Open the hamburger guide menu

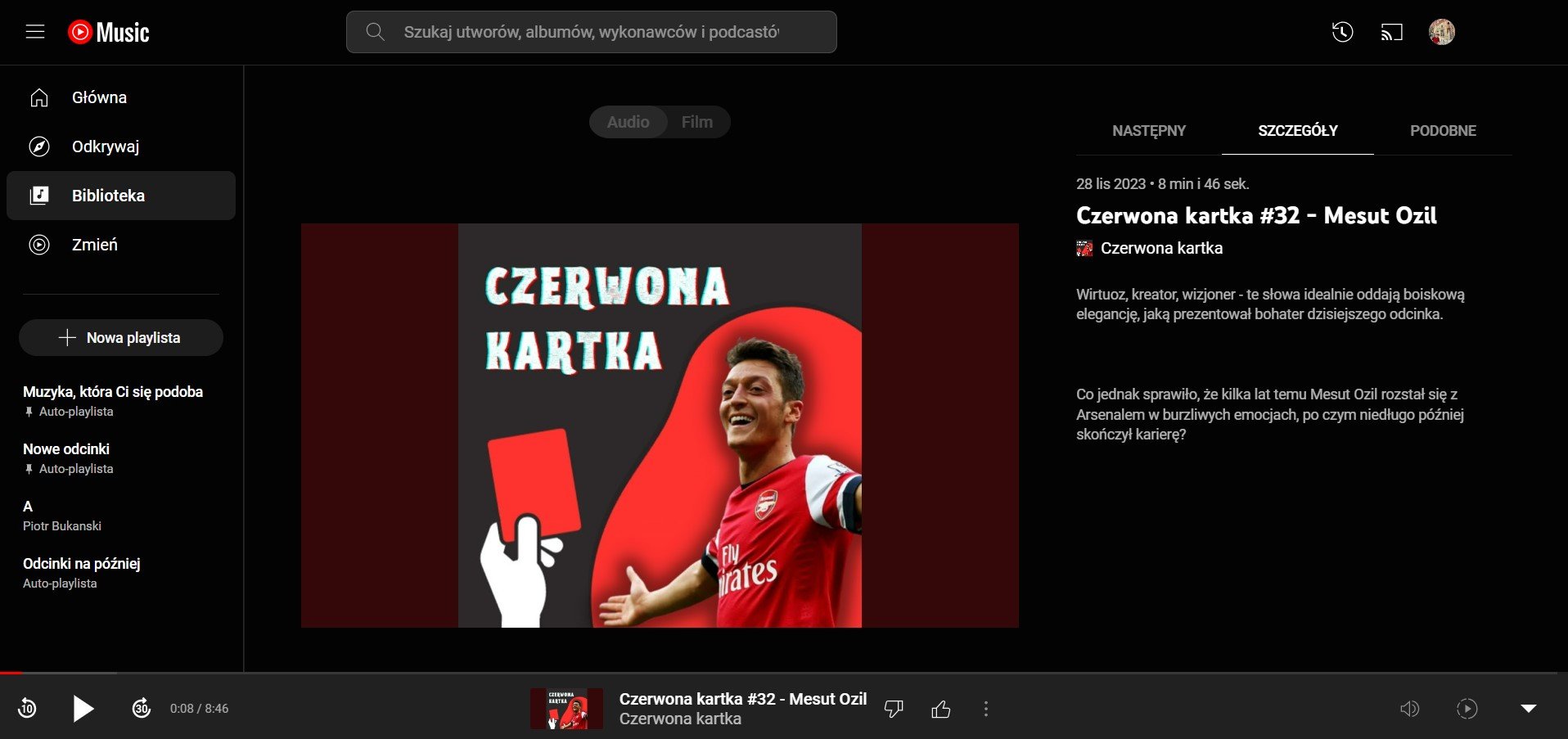(35, 32)
